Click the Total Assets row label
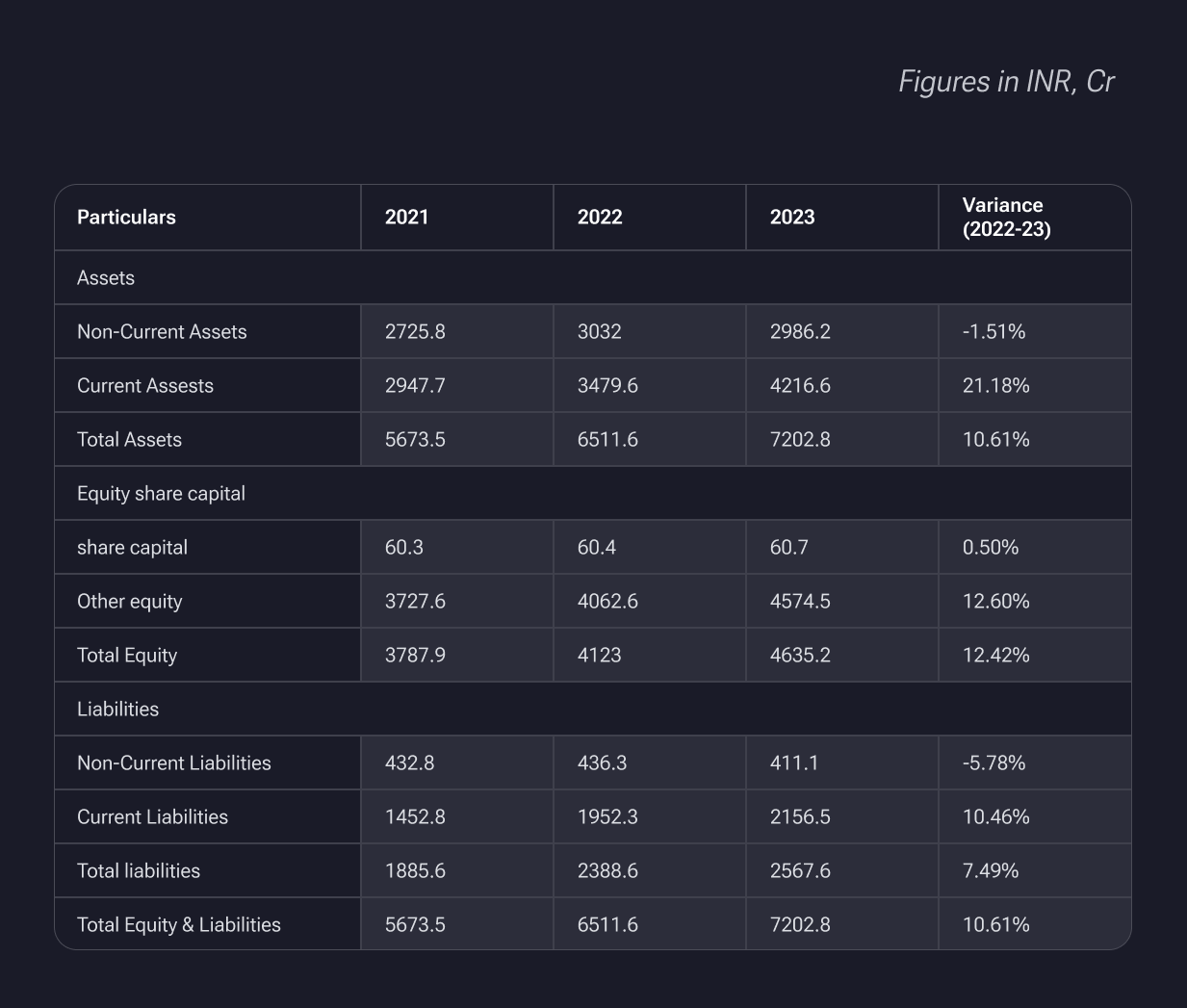Image resolution: width=1187 pixels, height=1008 pixels. [129, 440]
